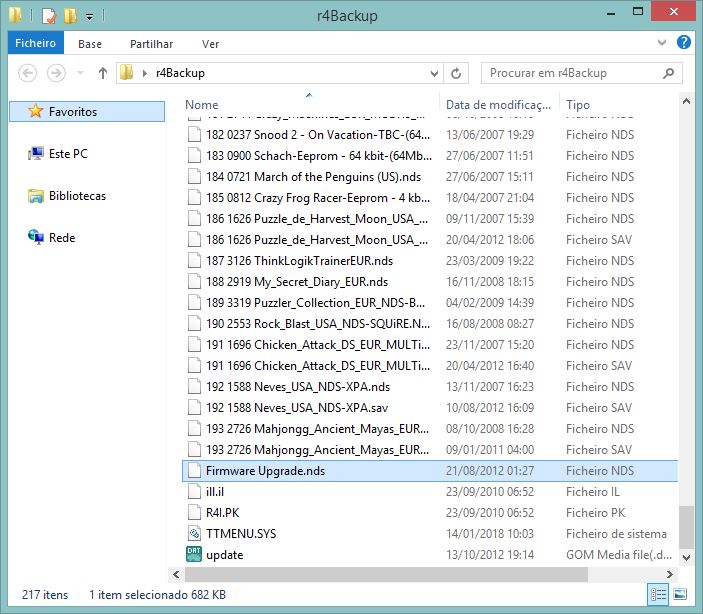Select the ill.il file
The image size is (703, 614).
tap(430, 492)
